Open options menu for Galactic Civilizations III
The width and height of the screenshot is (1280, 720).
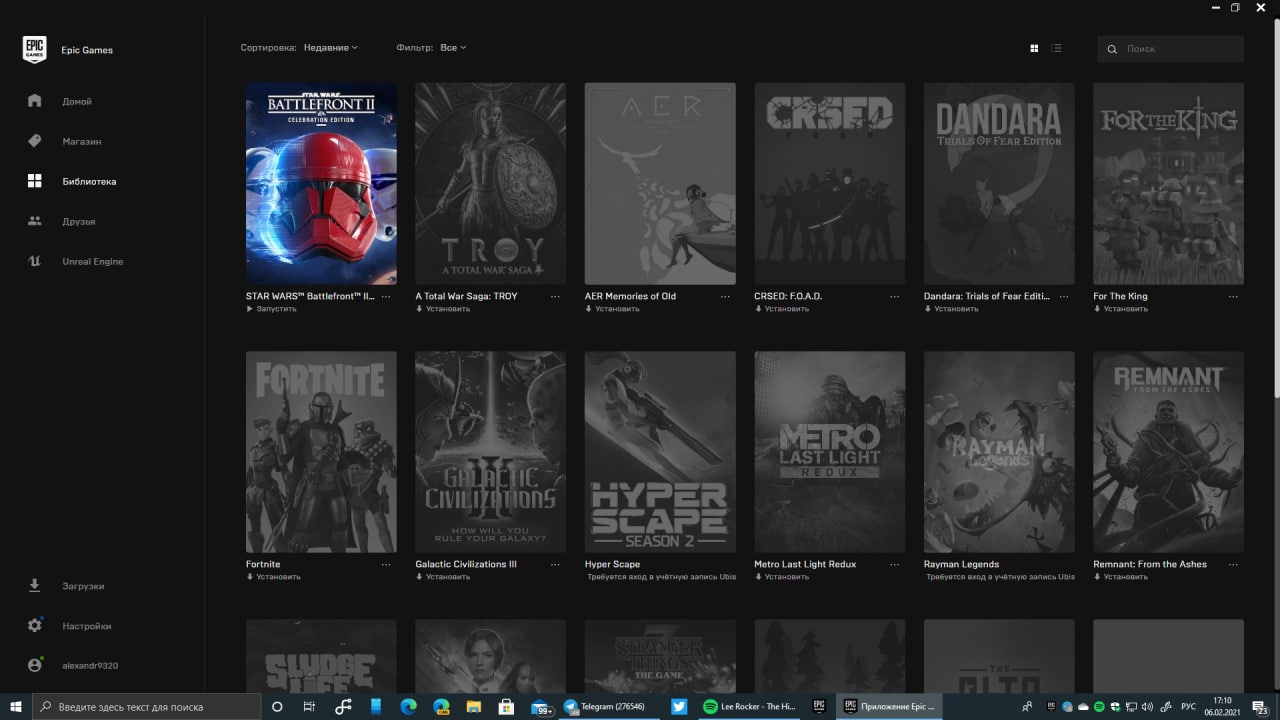point(555,565)
